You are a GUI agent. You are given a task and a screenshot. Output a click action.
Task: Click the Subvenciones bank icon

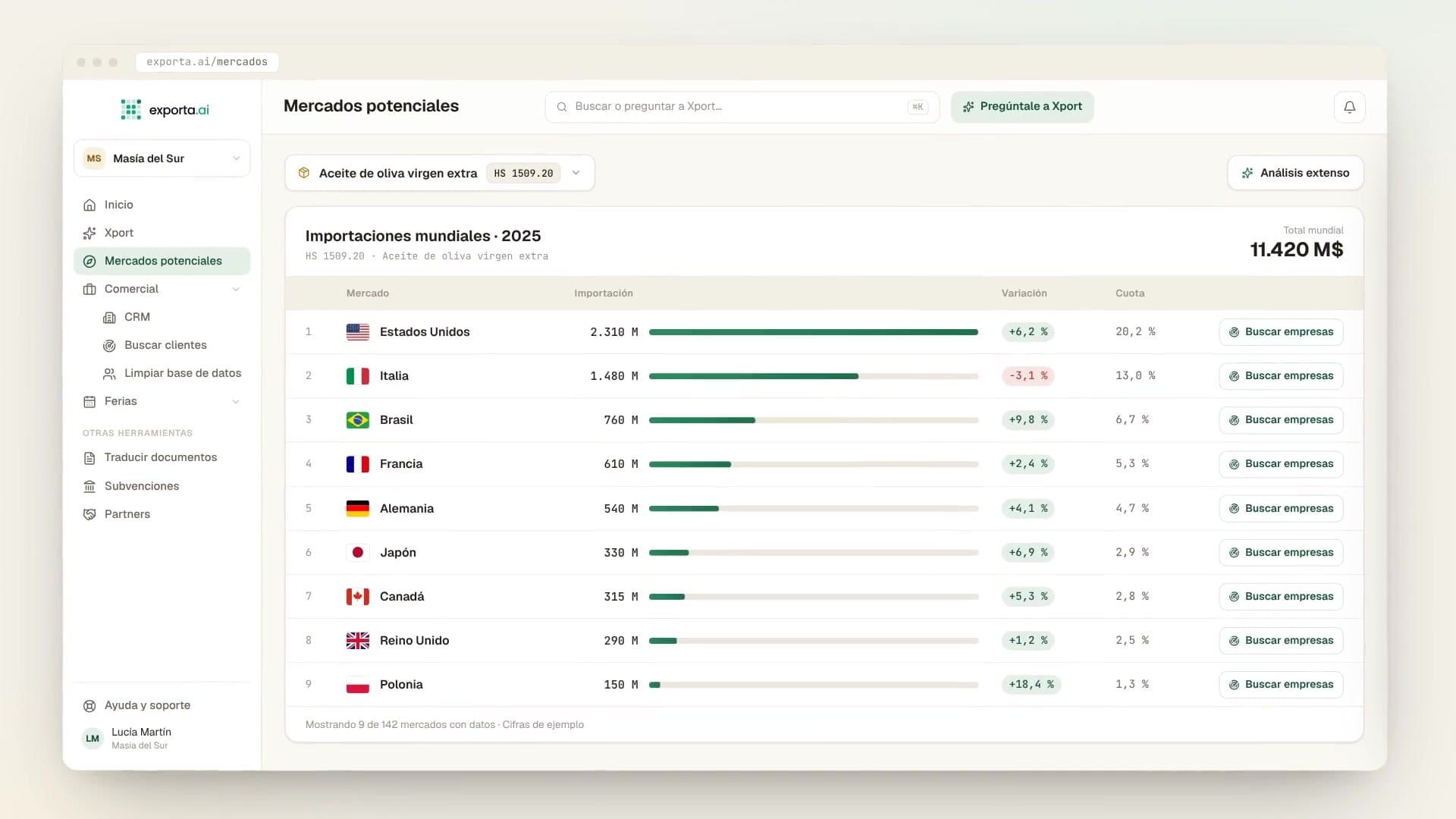click(x=89, y=486)
